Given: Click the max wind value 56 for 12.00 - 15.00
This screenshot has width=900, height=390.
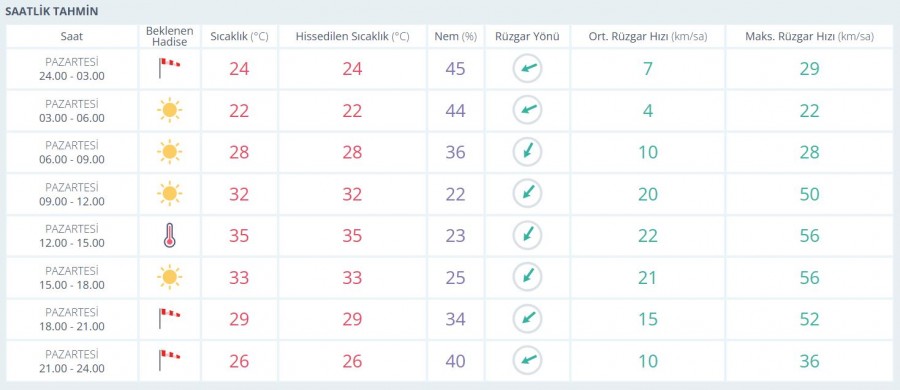Looking at the screenshot, I should 809,235.
